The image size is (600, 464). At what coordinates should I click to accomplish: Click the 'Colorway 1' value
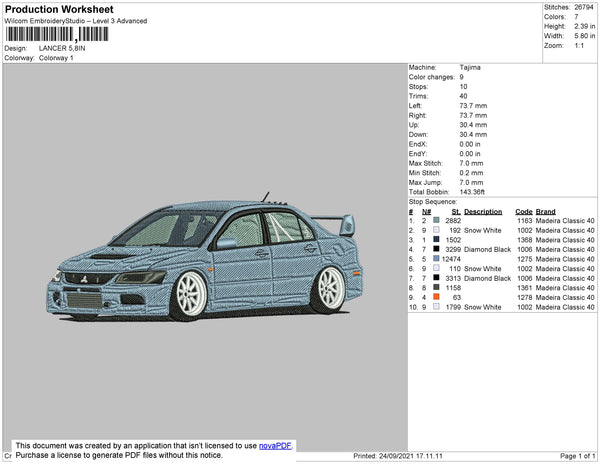click(56, 58)
